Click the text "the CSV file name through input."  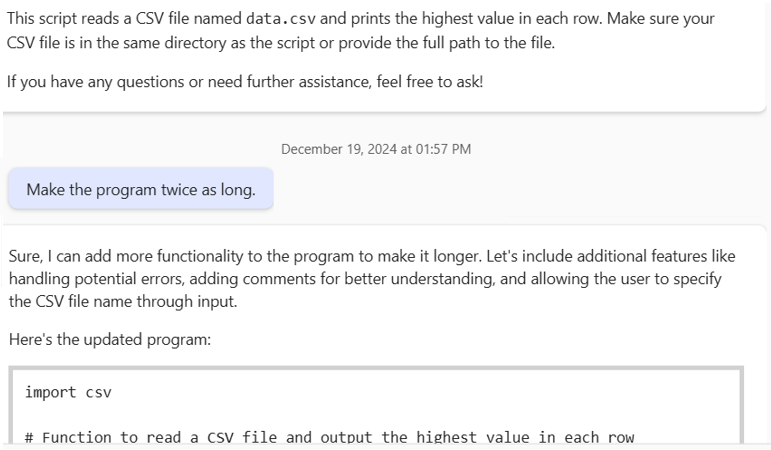click(x=123, y=301)
